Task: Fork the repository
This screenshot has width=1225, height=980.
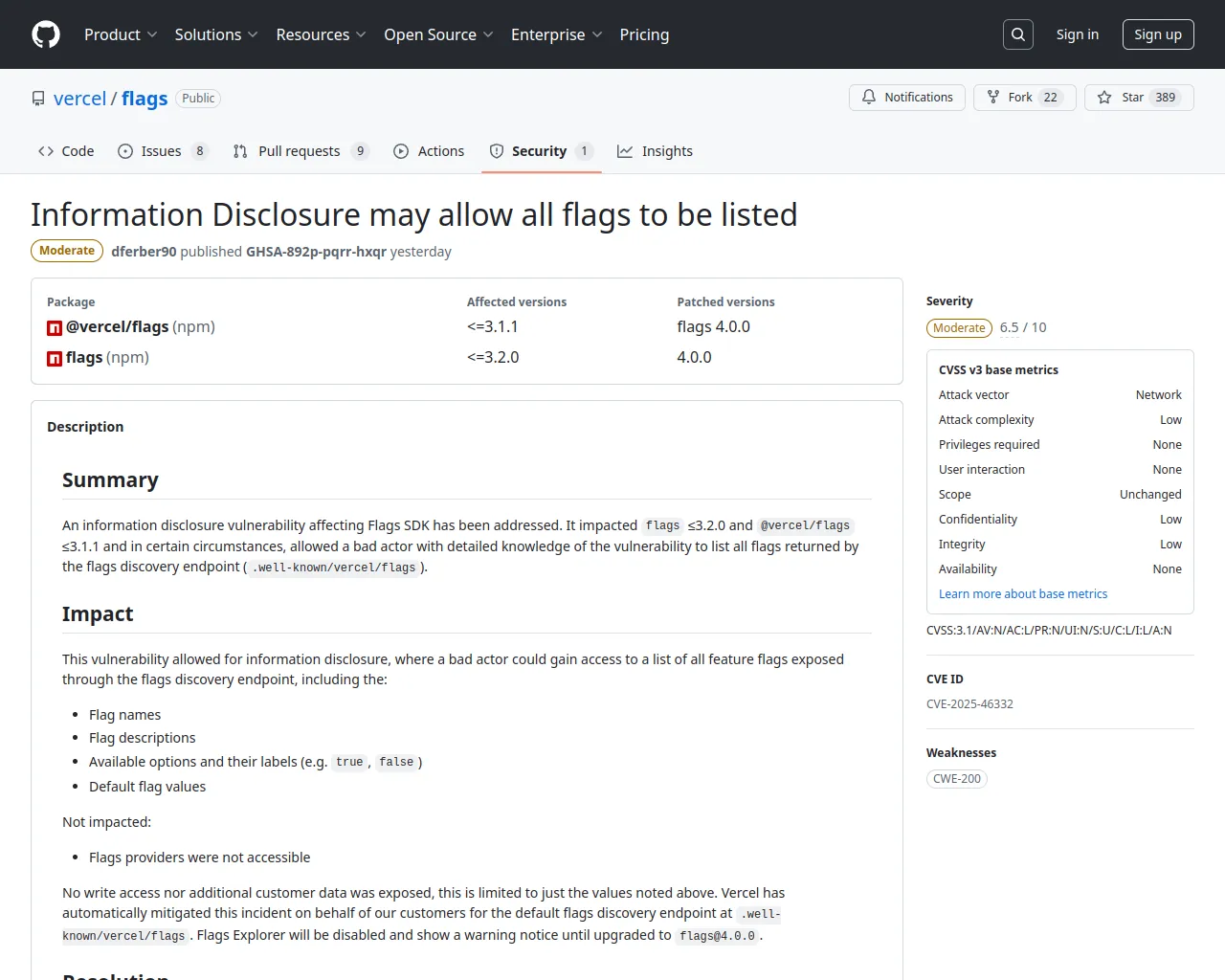Action: pos(1025,97)
